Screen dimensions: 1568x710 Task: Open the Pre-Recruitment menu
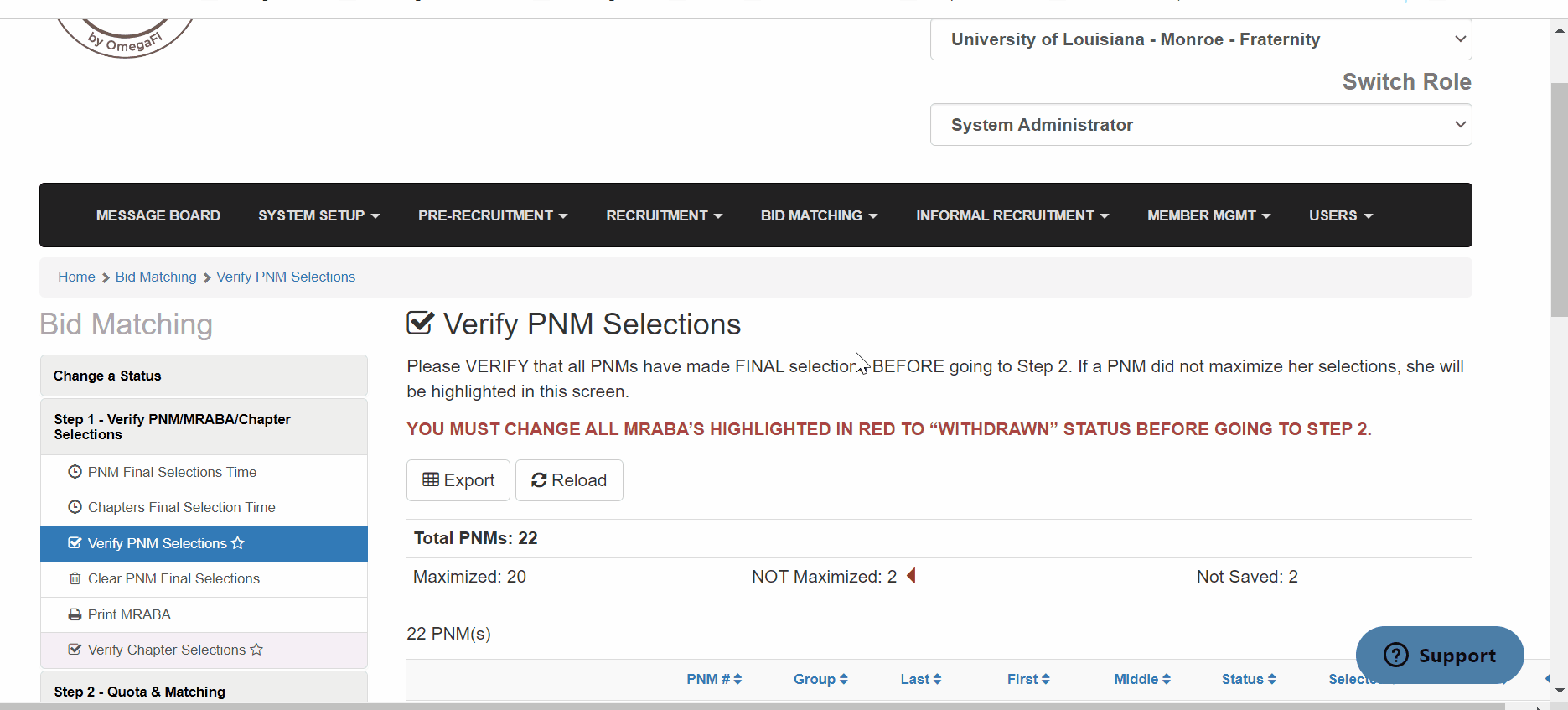pos(493,215)
